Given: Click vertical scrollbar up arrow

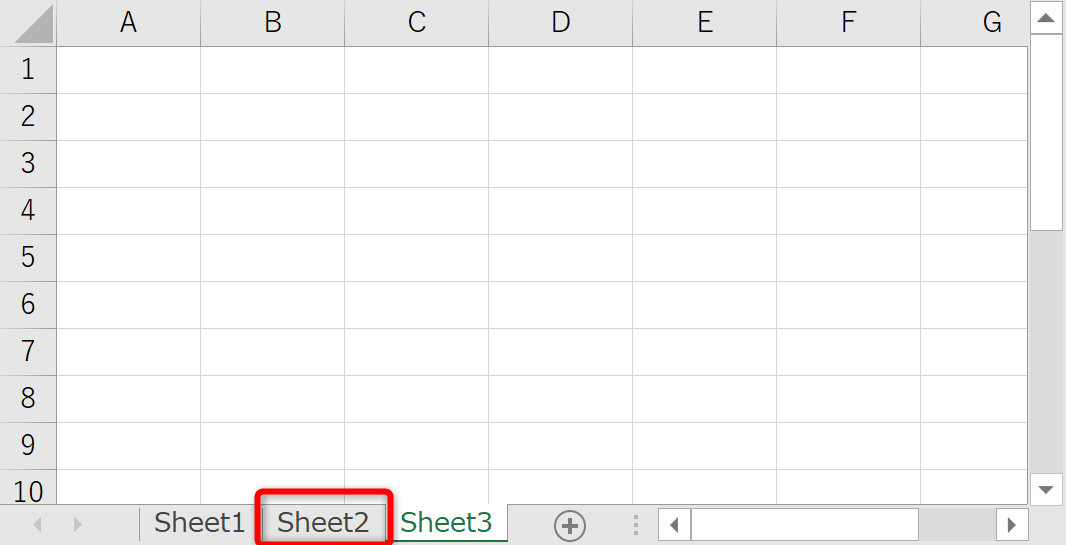Looking at the screenshot, I should [x=1046, y=18].
